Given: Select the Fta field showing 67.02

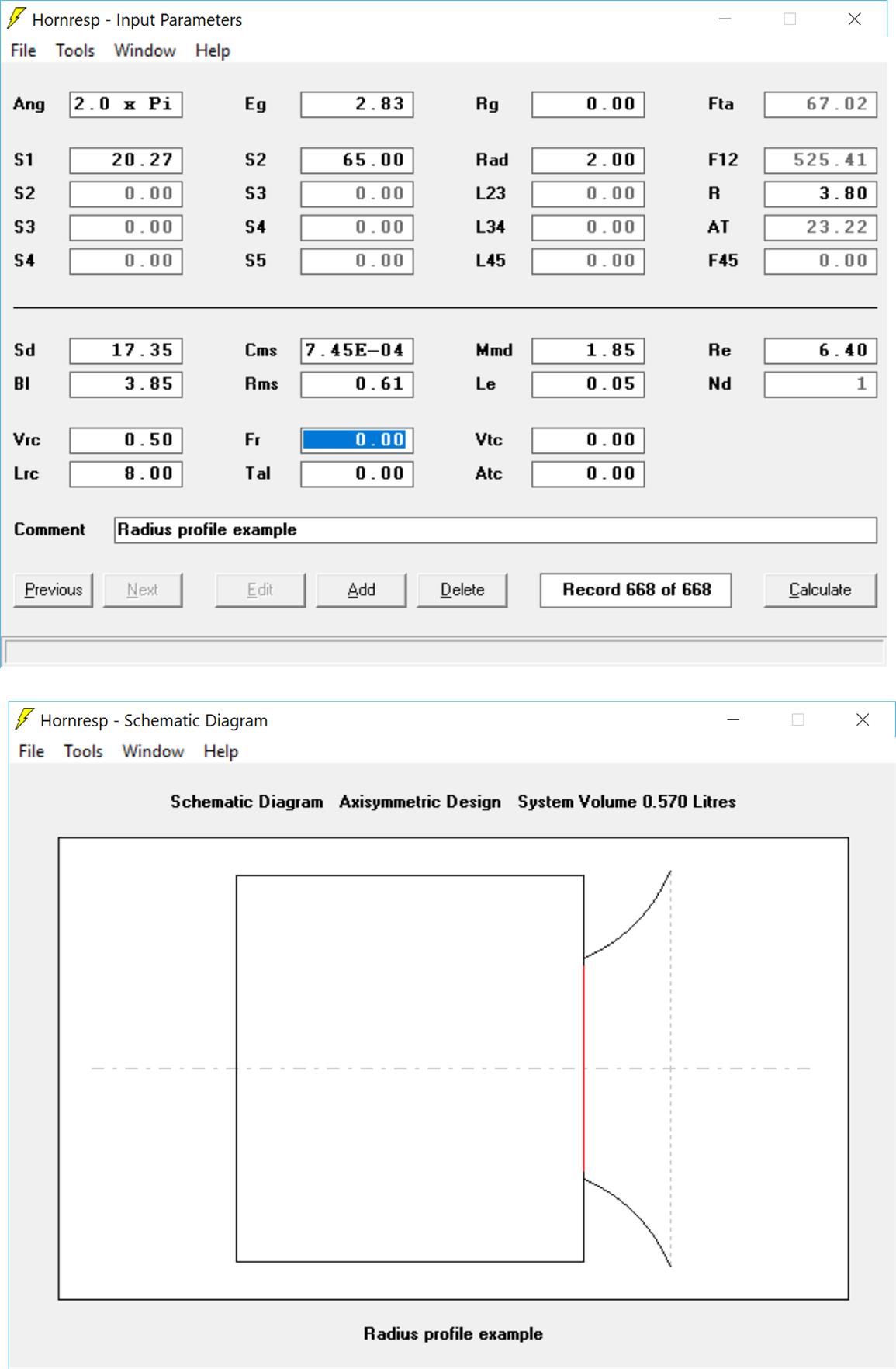Looking at the screenshot, I should pos(821,104).
